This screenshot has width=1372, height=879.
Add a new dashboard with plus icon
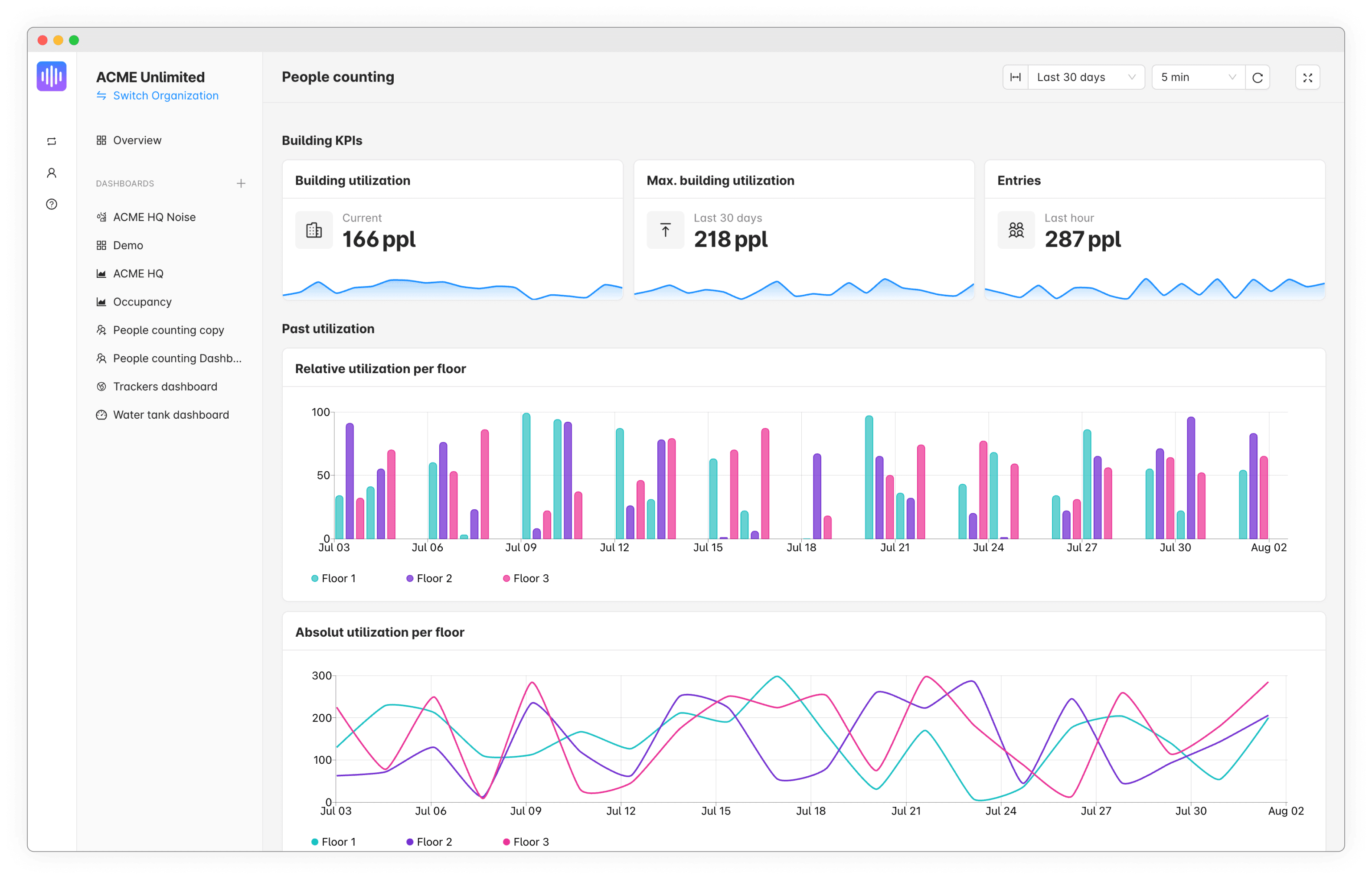(241, 183)
